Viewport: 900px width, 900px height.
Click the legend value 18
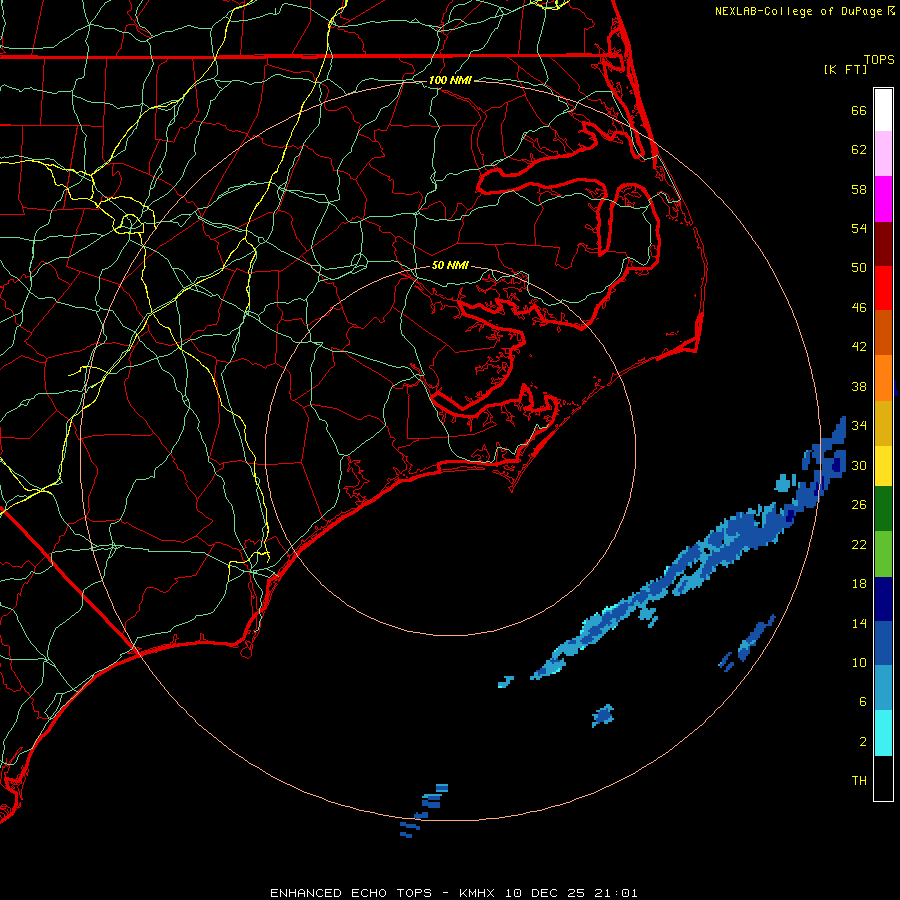click(859, 584)
